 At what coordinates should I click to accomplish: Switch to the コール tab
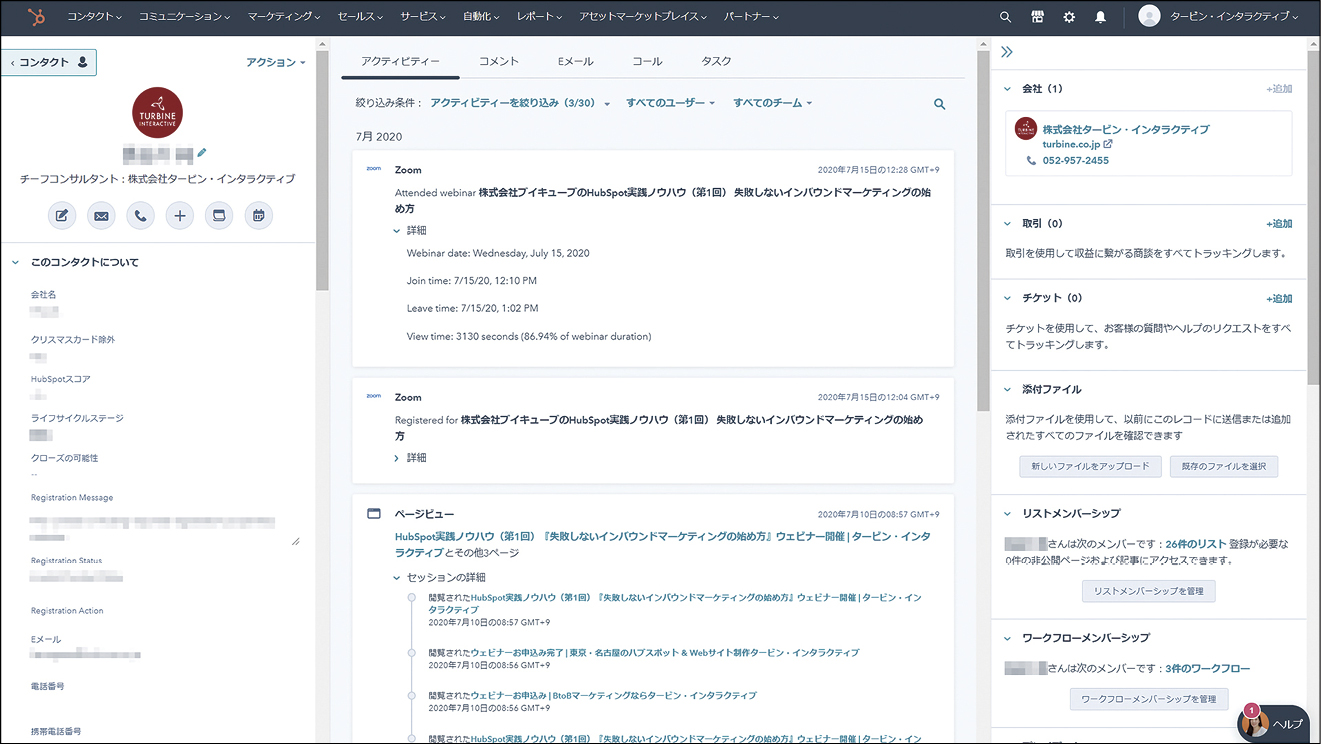647,62
